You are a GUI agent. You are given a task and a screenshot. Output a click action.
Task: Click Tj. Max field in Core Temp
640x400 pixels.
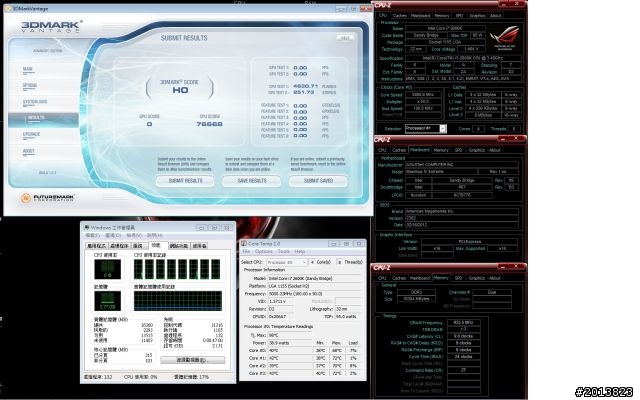pos(290,336)
